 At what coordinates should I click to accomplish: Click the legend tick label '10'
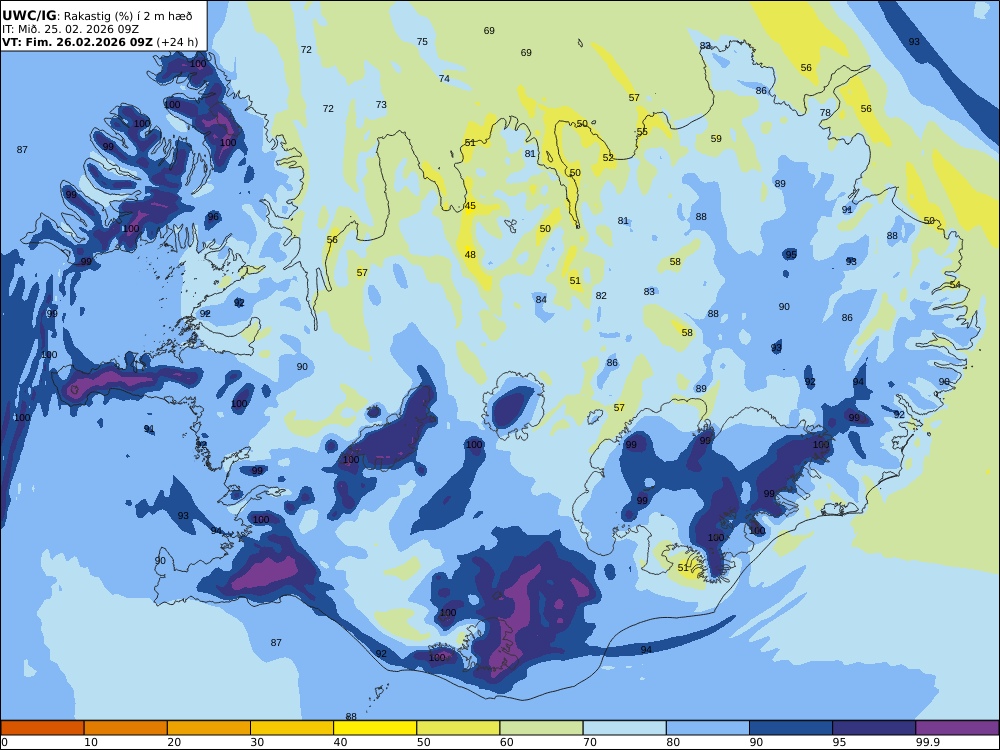point(91,742)
